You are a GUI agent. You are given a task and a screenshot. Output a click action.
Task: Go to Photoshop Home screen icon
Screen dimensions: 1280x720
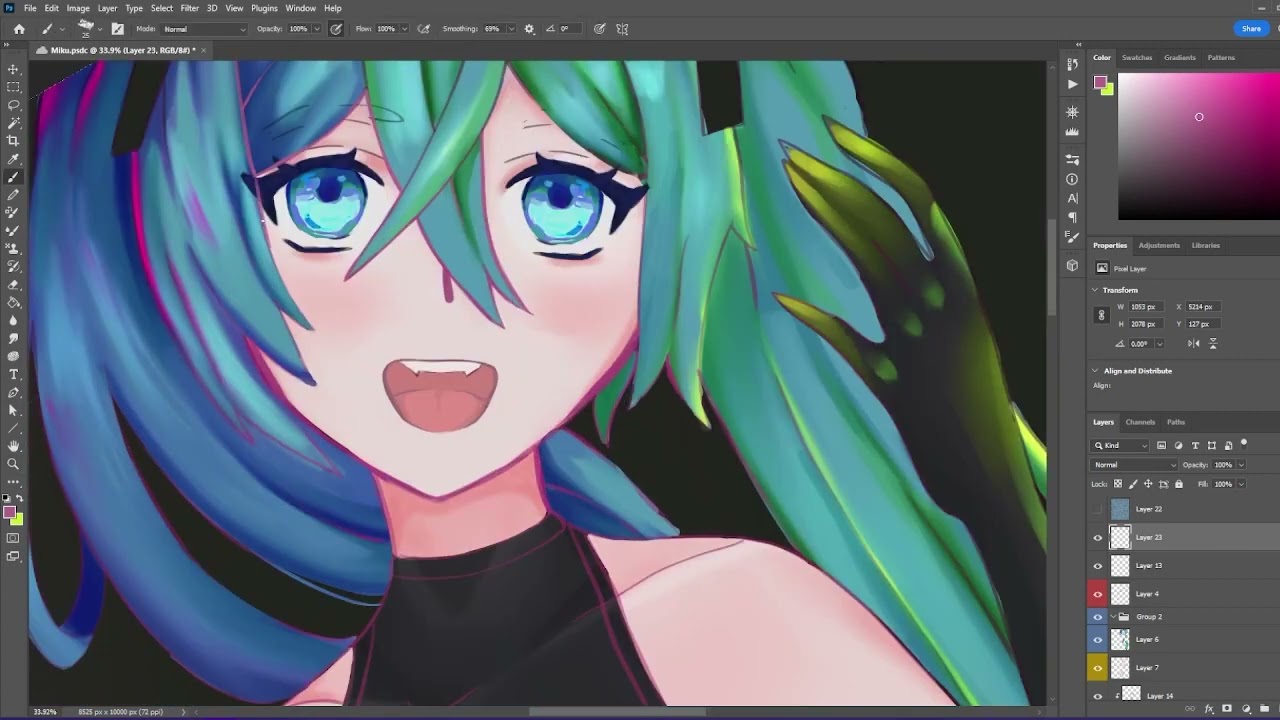[19, 29]
